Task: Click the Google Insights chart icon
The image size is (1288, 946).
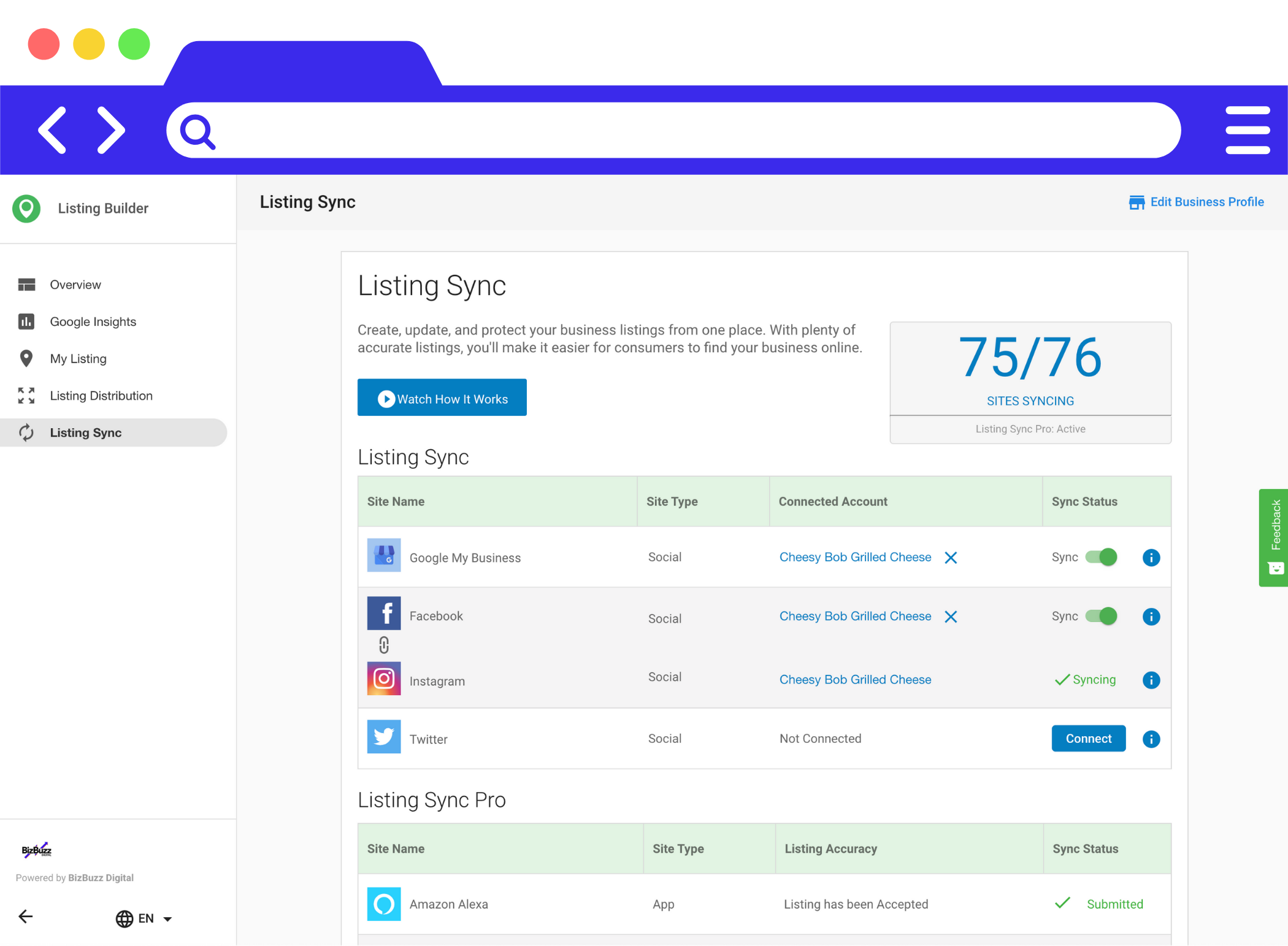Action: pyautogui.click(x=26, y=321)
